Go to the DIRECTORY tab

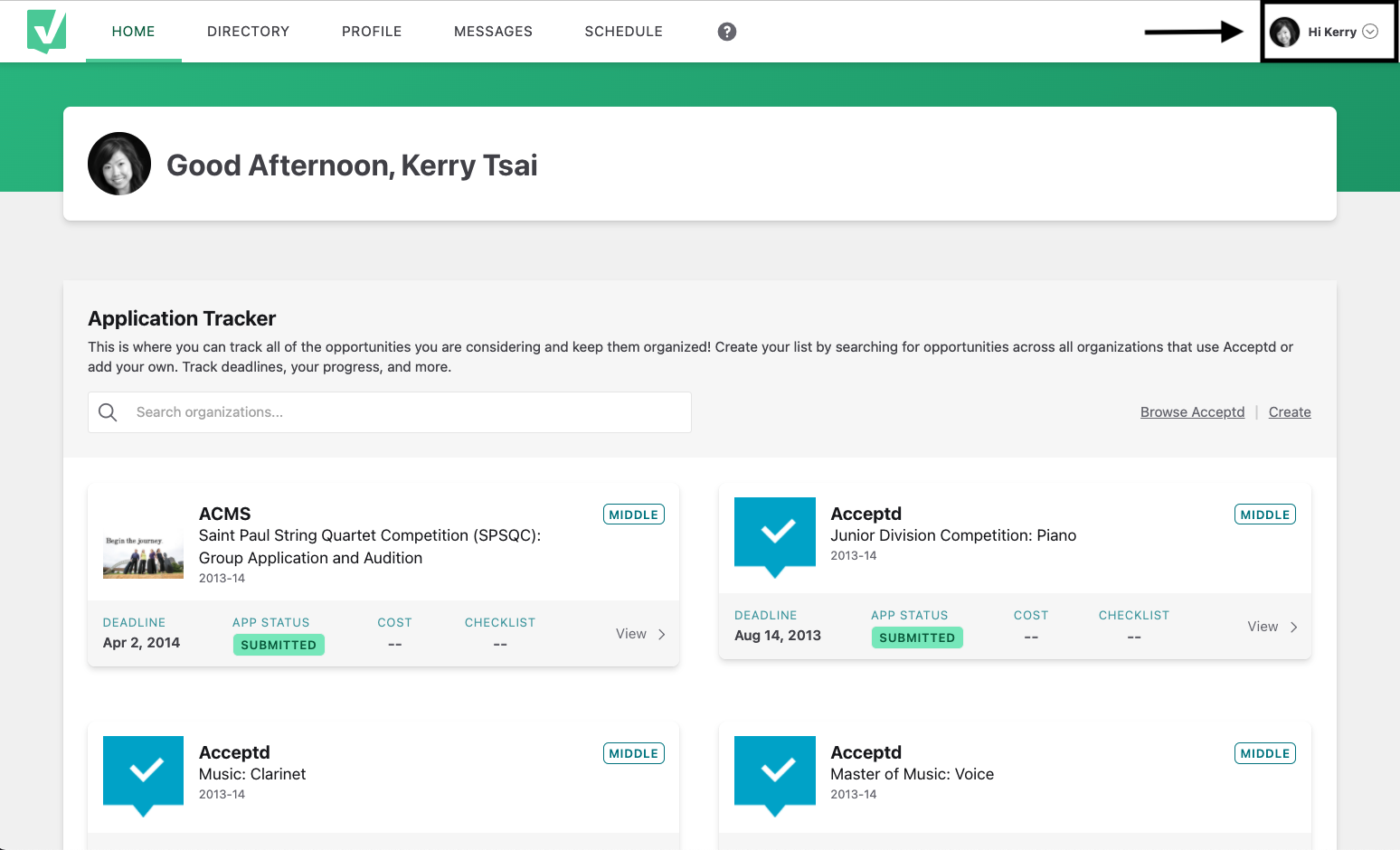pyautogui.click(x=249, y=32)
